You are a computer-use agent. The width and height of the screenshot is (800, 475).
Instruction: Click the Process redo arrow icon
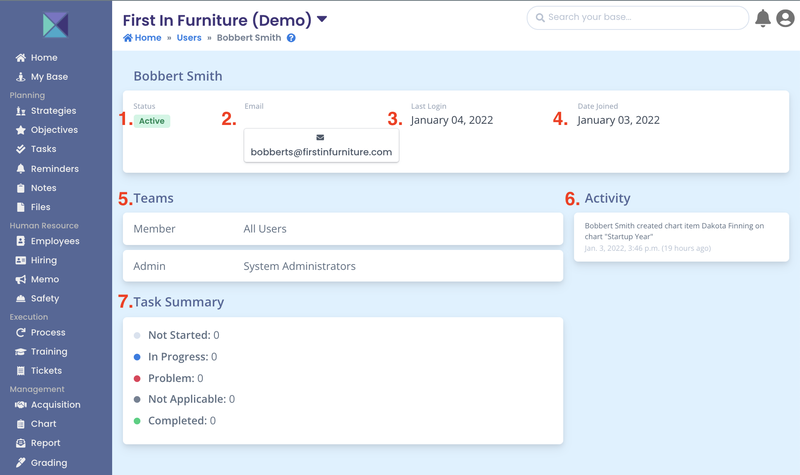tap(20, 333)
